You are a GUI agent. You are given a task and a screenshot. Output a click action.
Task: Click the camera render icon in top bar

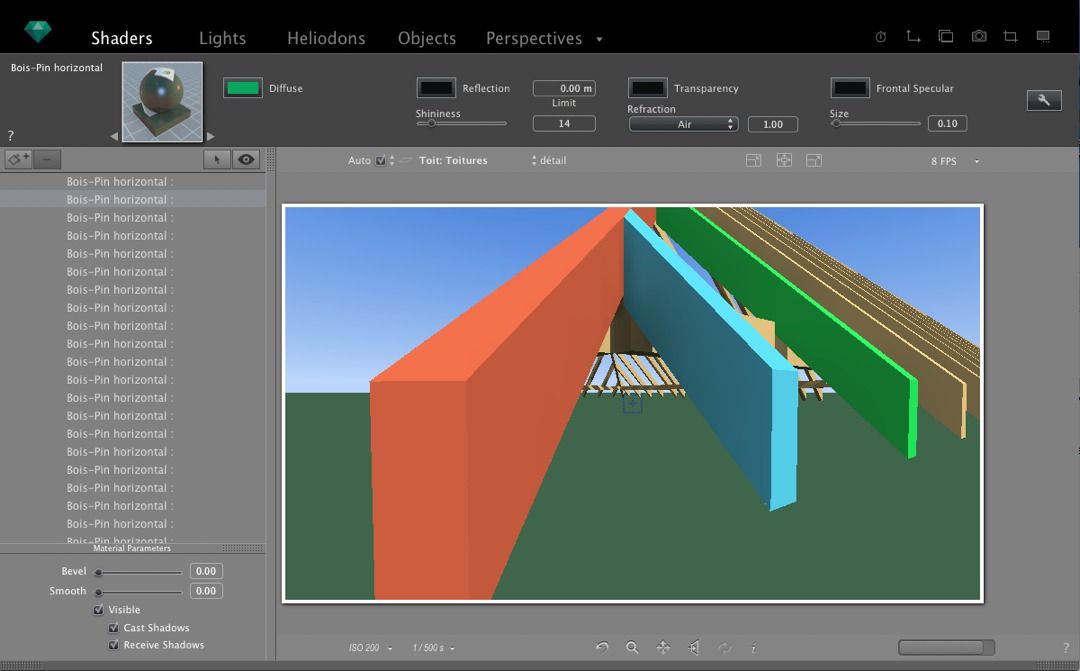979,37
